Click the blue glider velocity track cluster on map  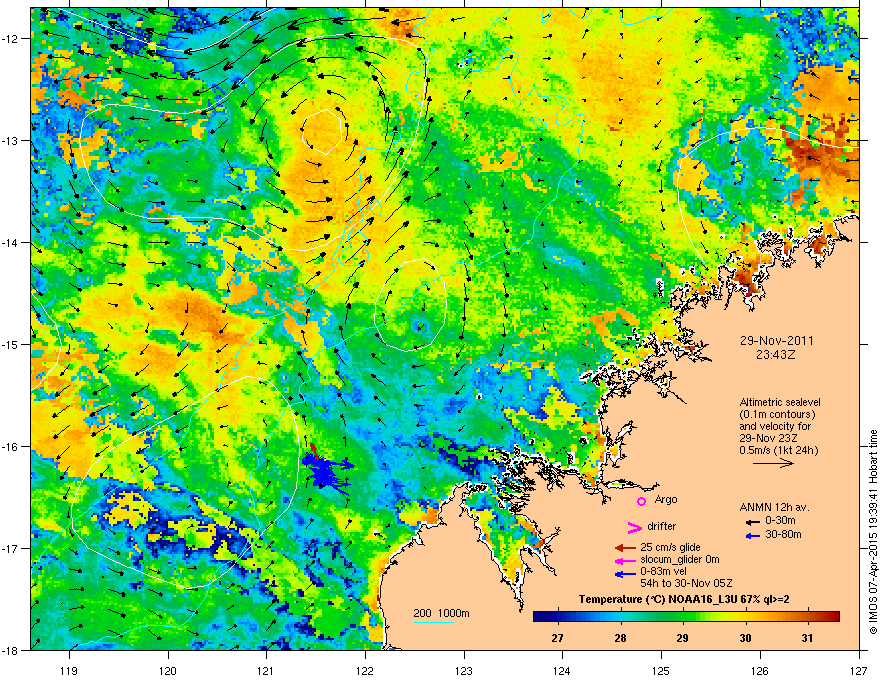pyautogui.click(x=326, y=471)
